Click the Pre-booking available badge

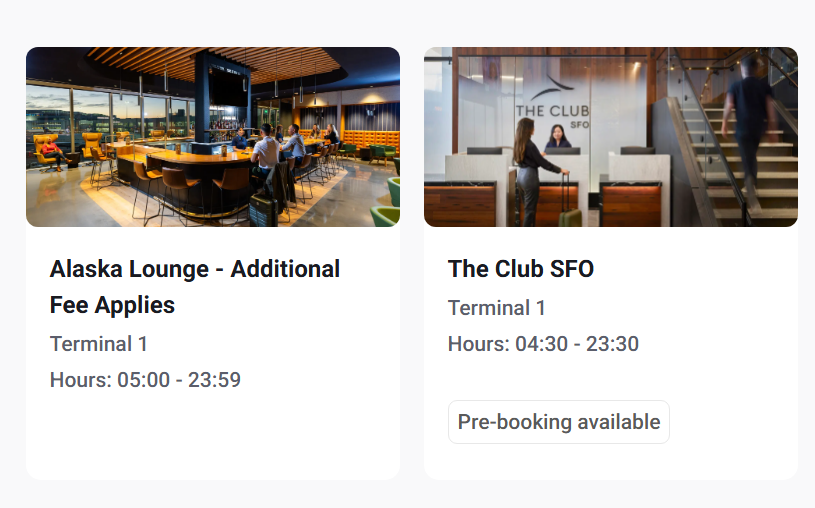(x=559, y=422)
